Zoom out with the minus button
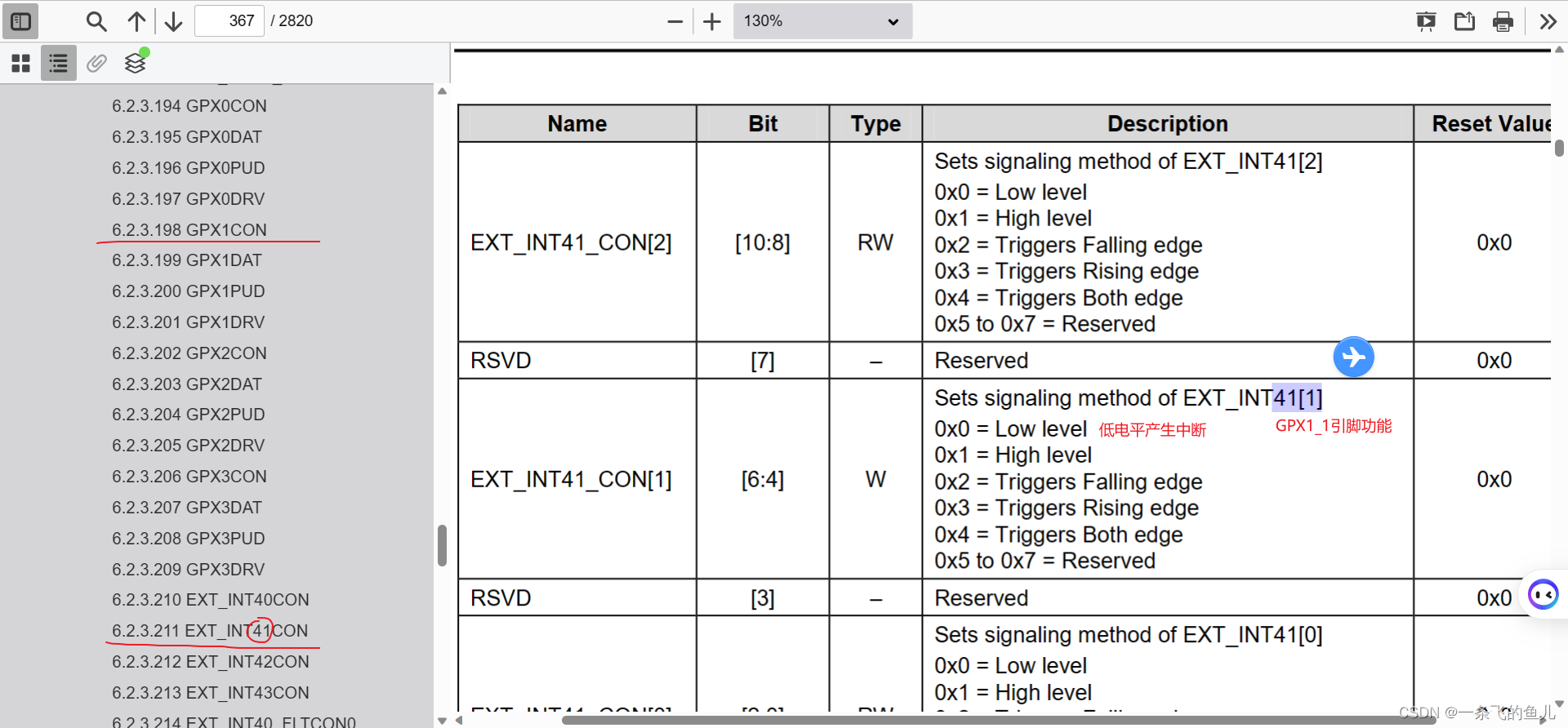The image size is (1568, 728). point(675,21)
